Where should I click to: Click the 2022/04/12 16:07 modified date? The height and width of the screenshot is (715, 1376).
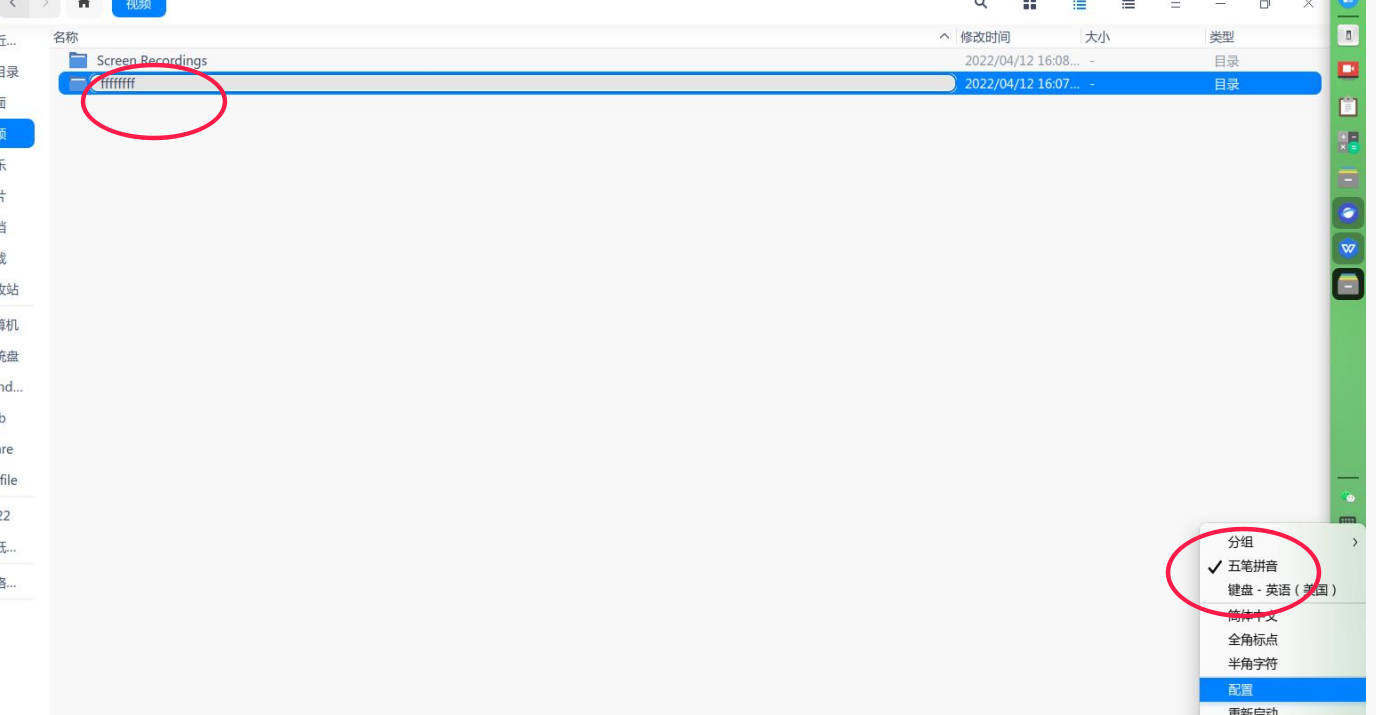point(1022,84)
